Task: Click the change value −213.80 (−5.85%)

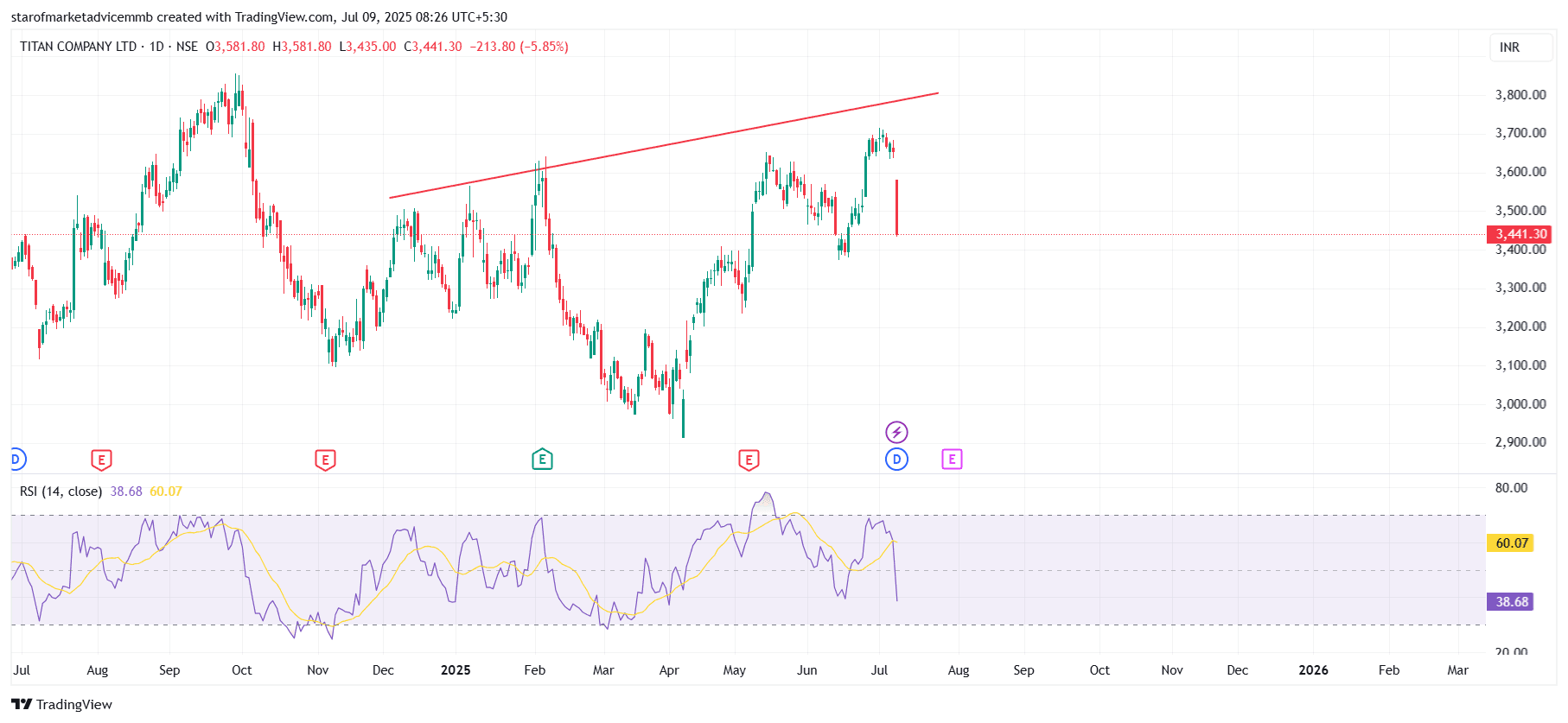Action: (x=519, y=47)
